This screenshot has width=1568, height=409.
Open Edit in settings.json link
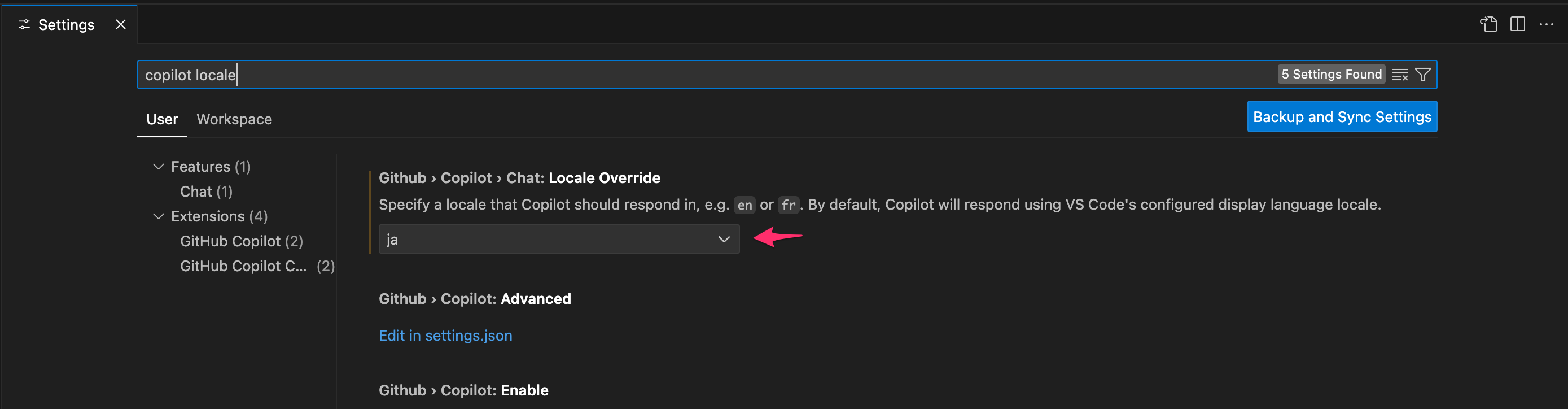pos(445,336)
